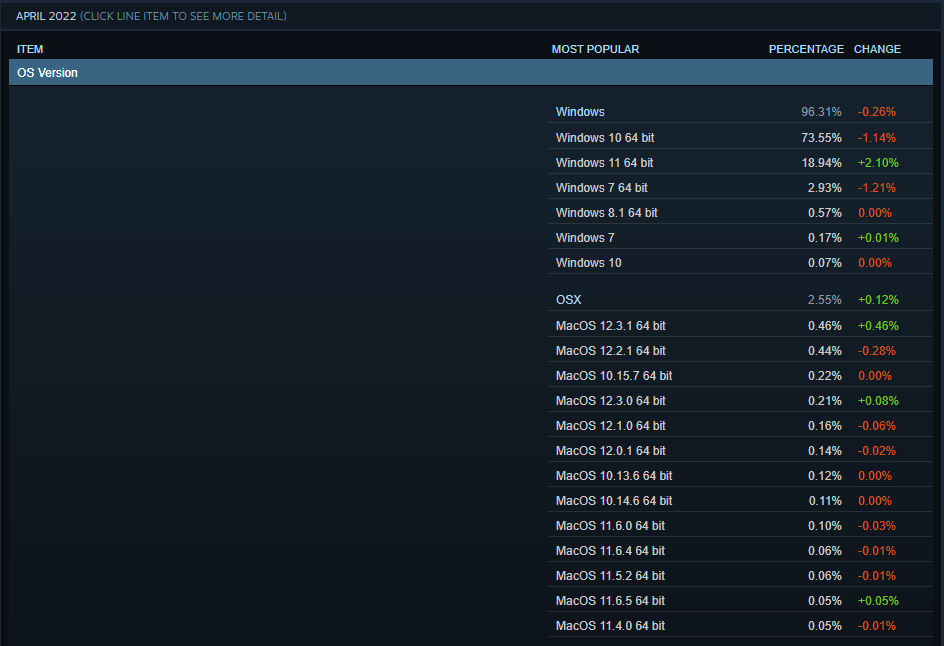This screenshot has width=944, height=646.
Task: Click the 73.55% percentage value
Action: [821, 138]
